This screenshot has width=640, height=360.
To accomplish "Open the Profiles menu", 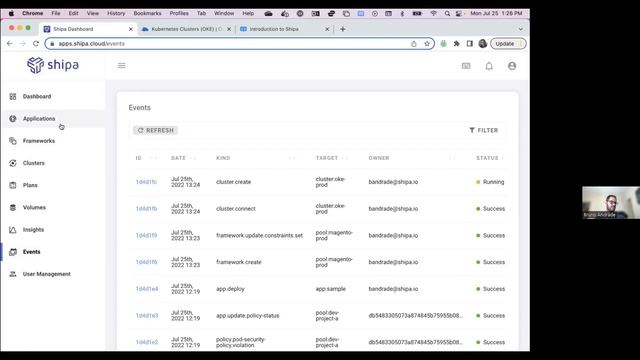I will point(179,13).
